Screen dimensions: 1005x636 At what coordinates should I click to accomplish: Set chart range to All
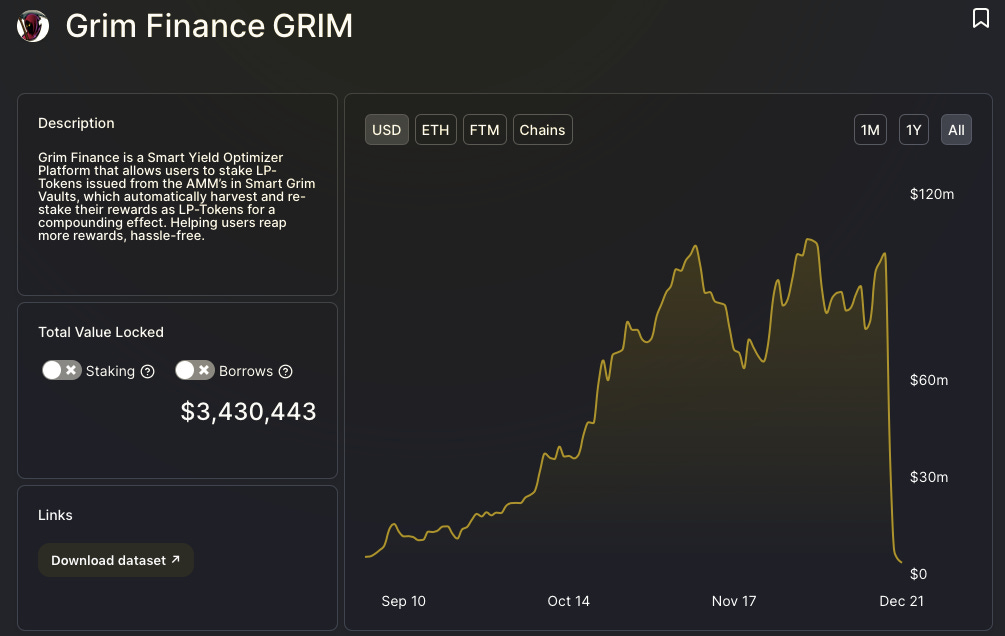click(956, 130)
